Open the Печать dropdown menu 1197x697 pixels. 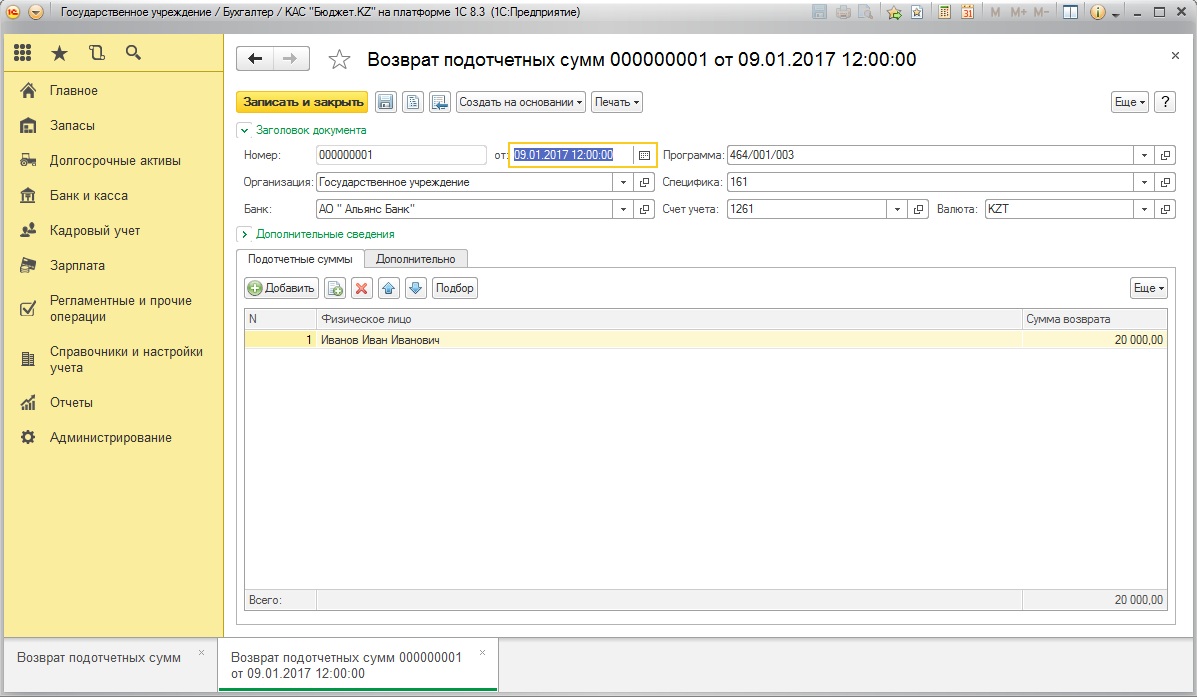point(617,102)
